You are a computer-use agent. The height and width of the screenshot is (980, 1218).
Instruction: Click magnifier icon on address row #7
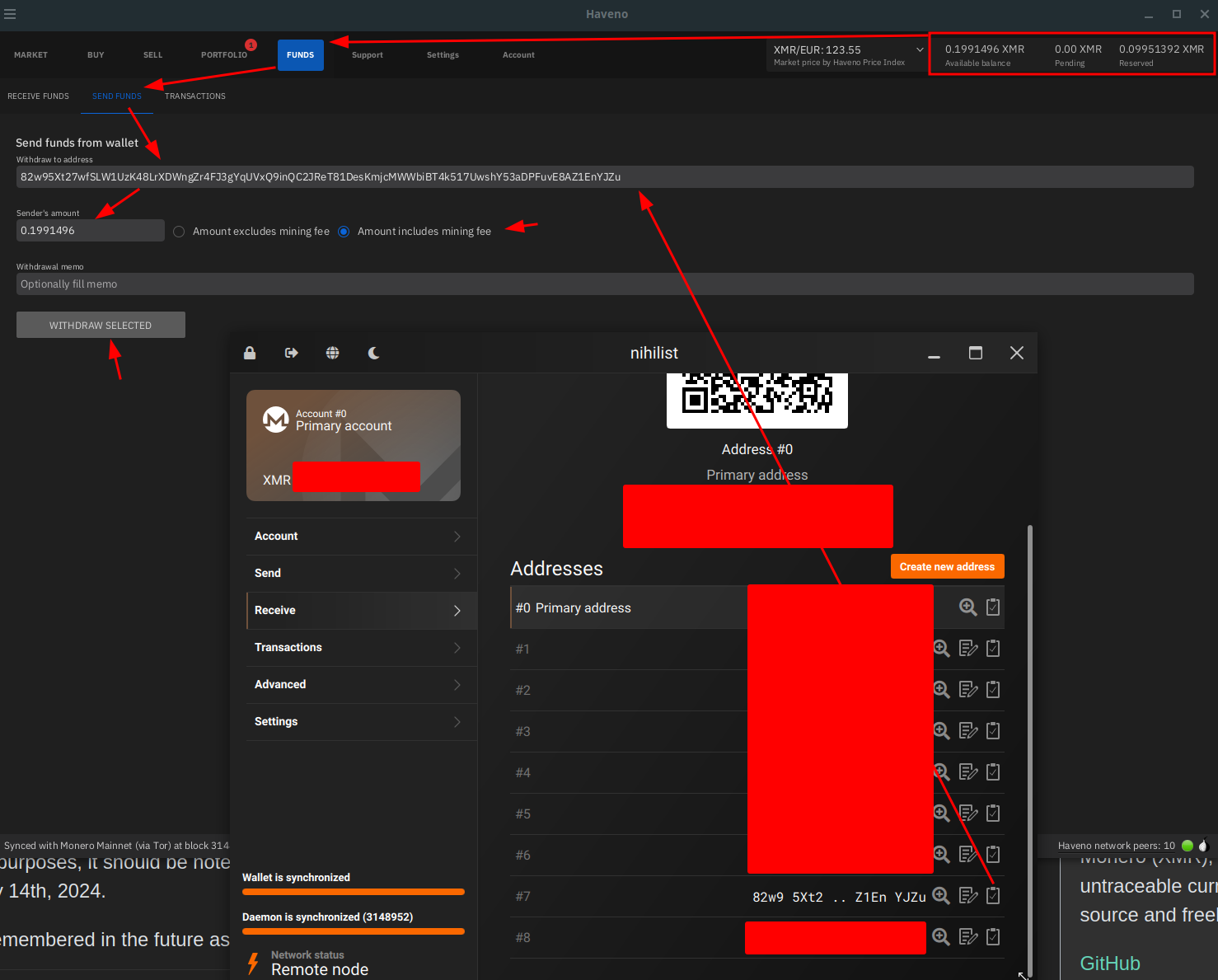point(942,896)
